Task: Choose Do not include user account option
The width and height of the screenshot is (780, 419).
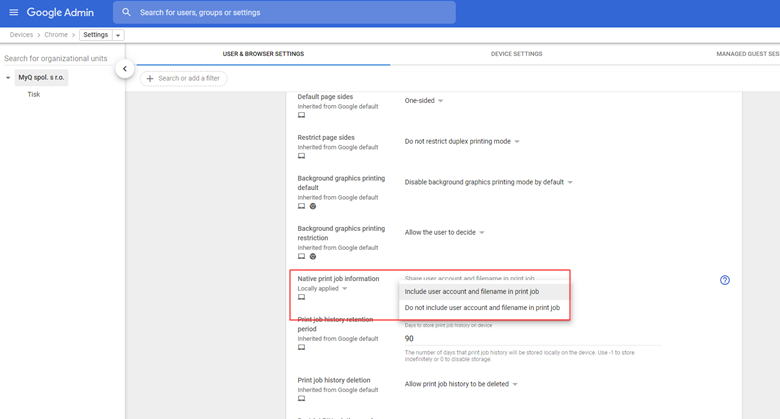Action: pos(481,308)
